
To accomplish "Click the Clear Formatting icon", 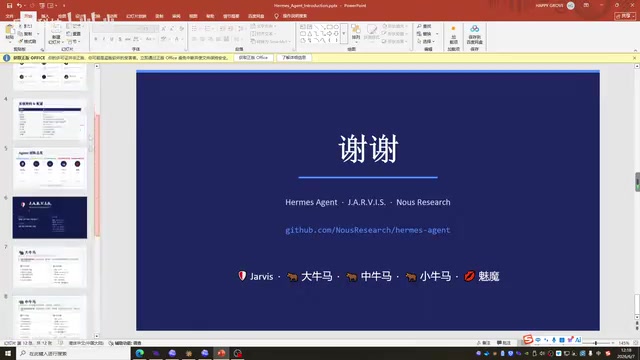I will [181, 29].
